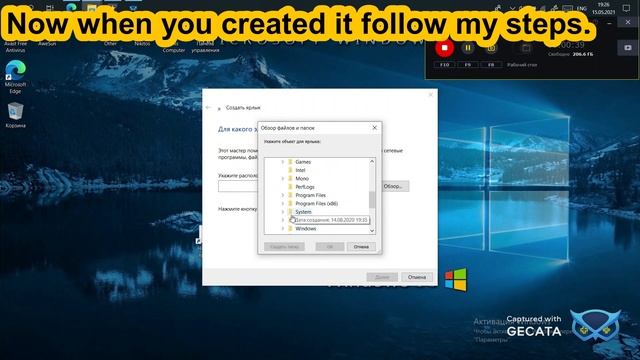This screenshot has height=360, width=640.
Task: Close the Gecata recorder panel
Action: click(628, 22)
